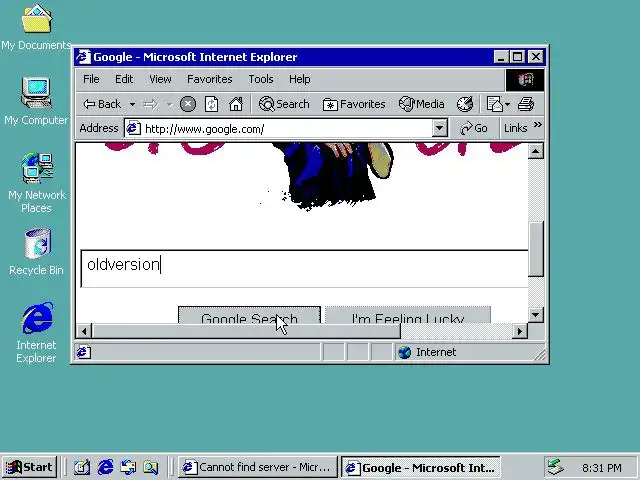Go Back in browser toolbar

point(102,104)
